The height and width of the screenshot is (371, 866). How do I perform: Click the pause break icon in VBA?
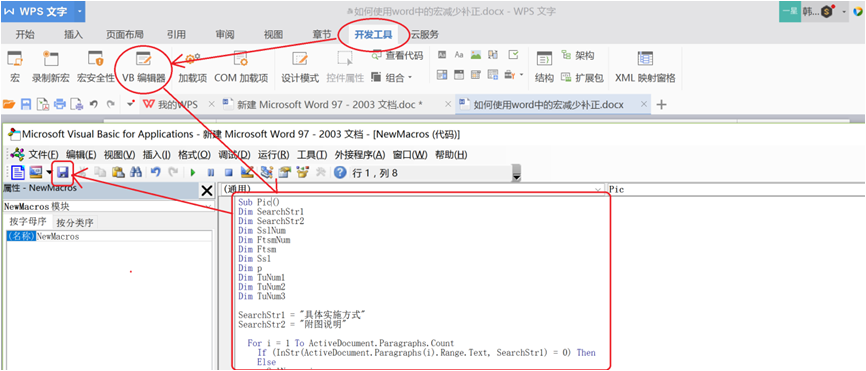210,173
